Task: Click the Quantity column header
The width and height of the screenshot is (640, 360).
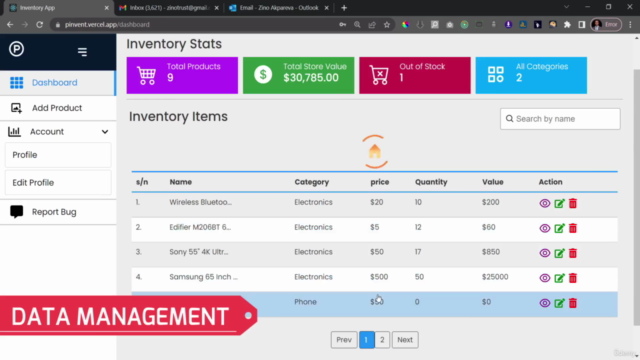Action: 431,182
